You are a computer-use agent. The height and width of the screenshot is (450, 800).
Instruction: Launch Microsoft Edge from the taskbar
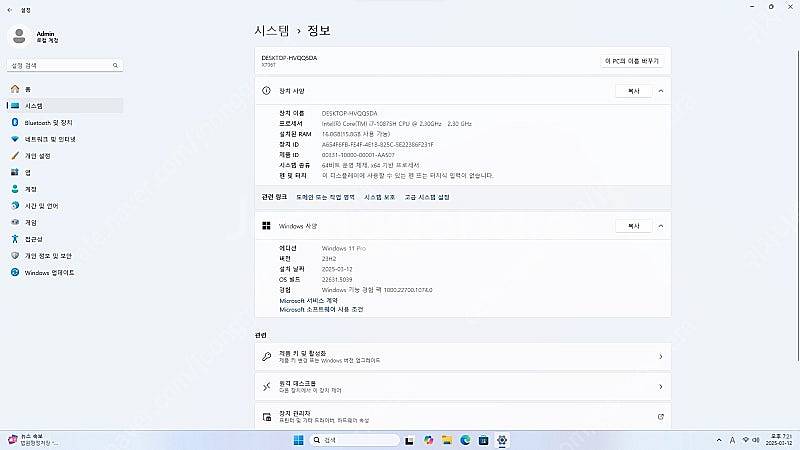tap(465, 440)
